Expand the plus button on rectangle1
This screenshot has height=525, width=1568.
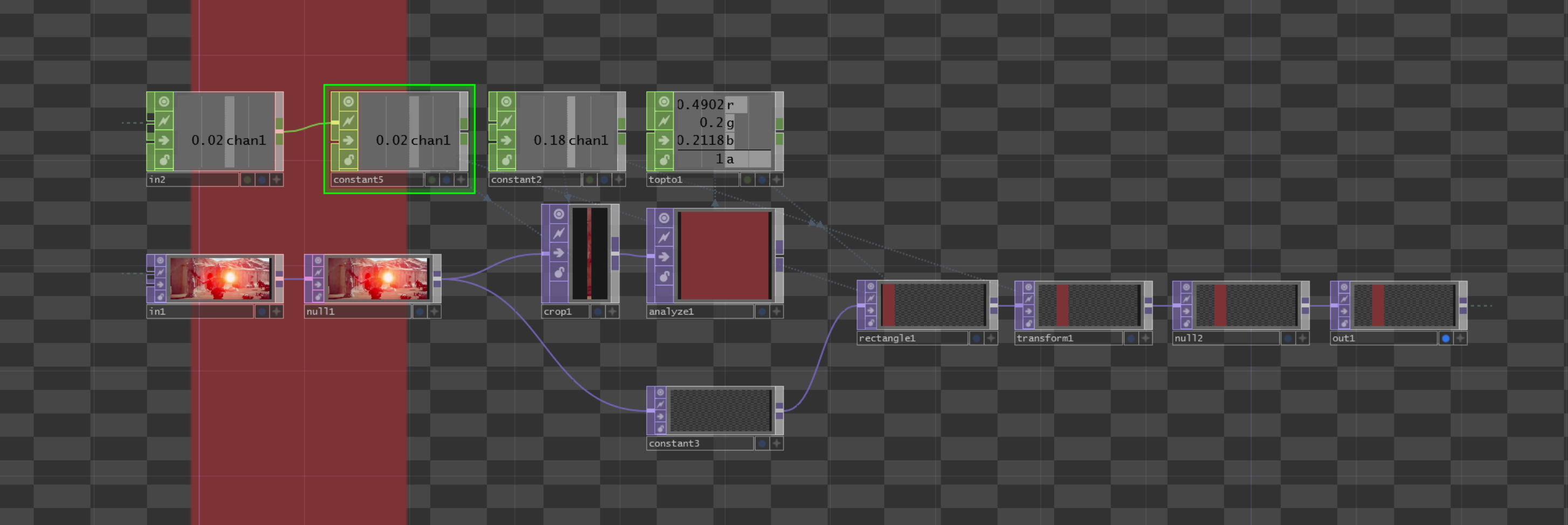991,339
